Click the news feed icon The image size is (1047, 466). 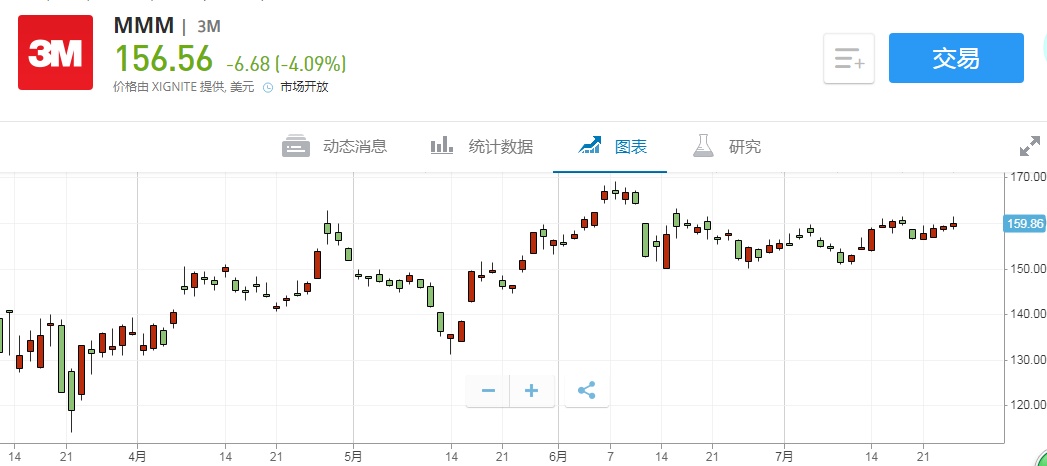pos(296,147)
